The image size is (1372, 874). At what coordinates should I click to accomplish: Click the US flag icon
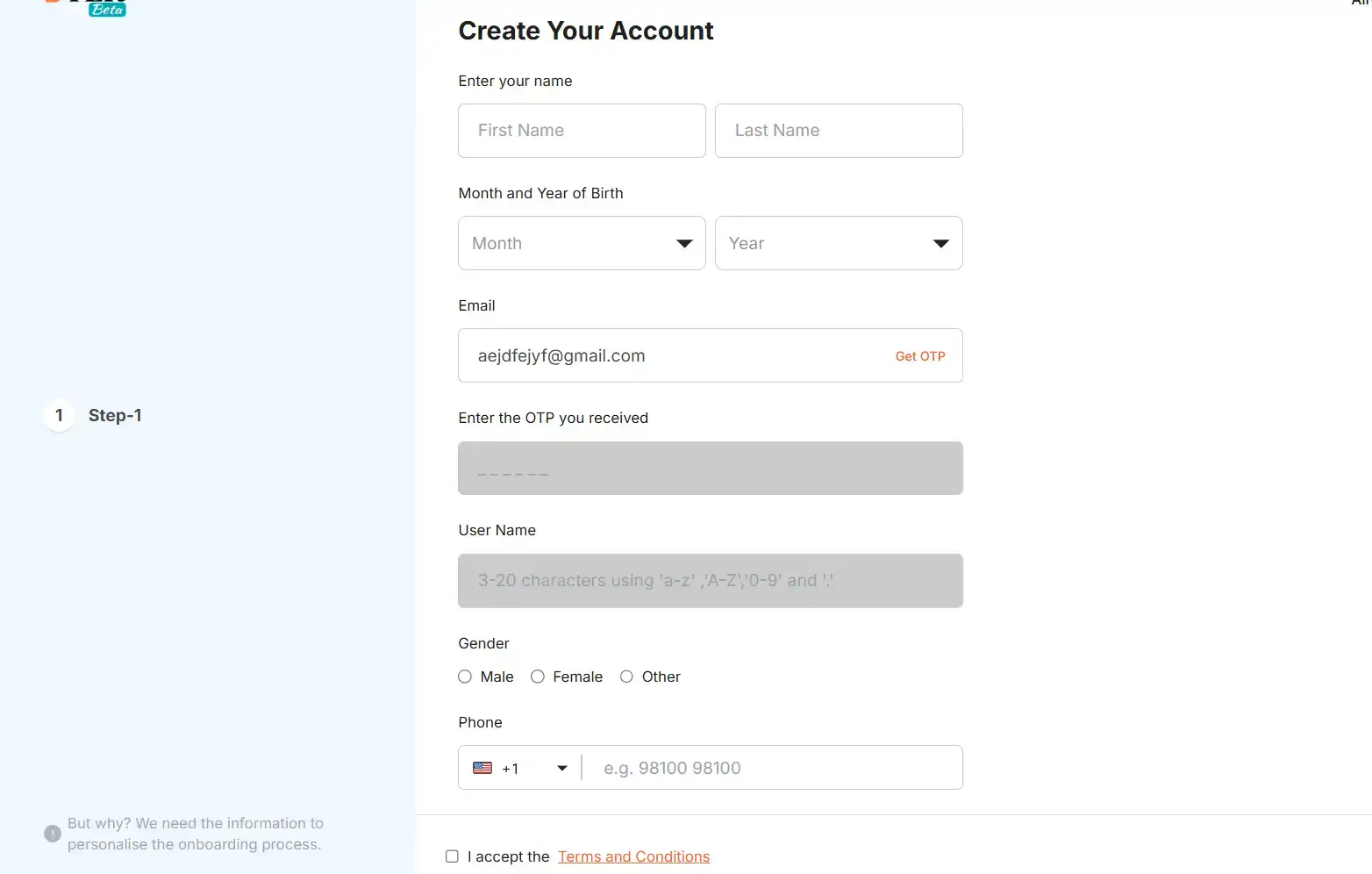pyautogui.click(x=482, y=768)
